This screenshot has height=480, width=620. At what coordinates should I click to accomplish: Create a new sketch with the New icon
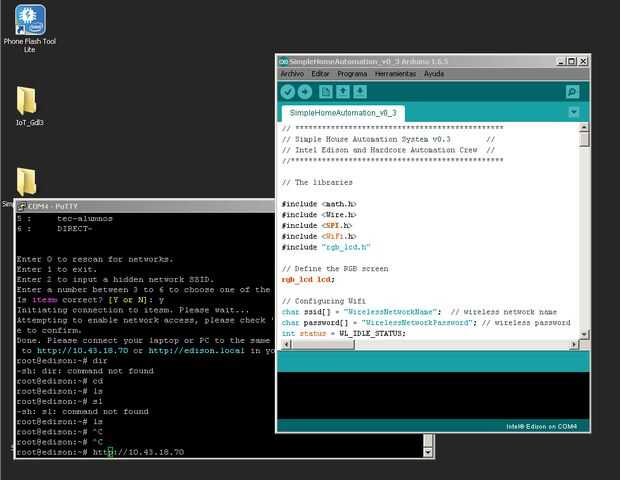pos(326,92)
